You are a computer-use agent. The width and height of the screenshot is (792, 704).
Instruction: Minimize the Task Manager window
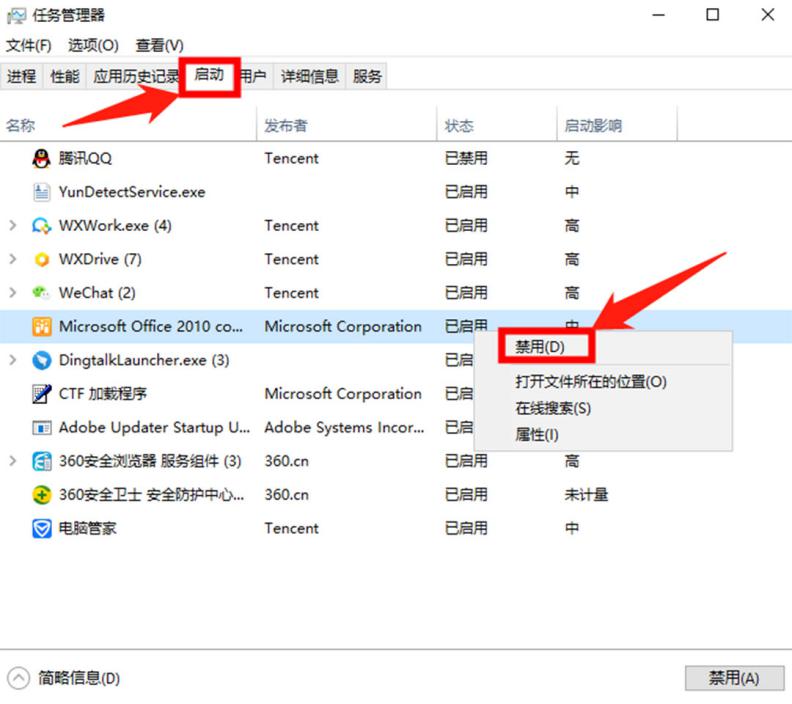coord(658,15)
